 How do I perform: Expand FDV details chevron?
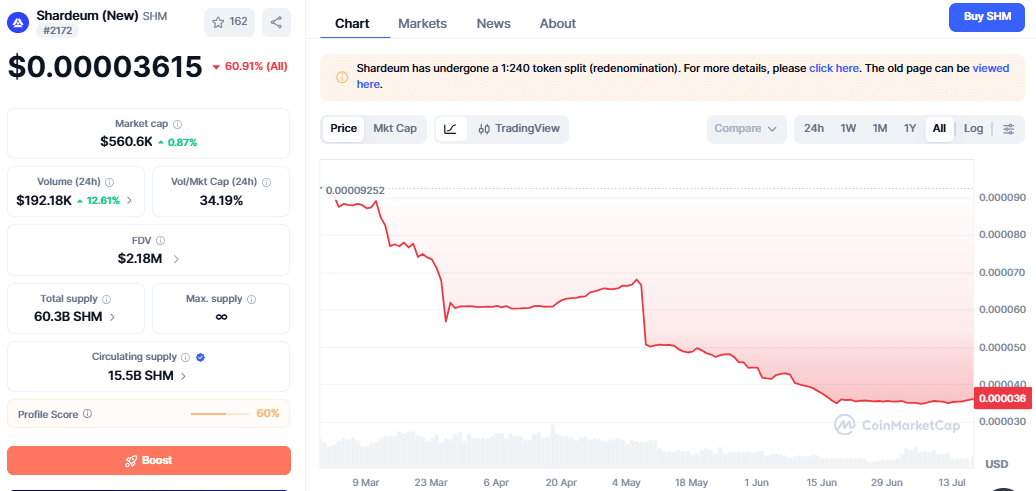pos(176,259)
